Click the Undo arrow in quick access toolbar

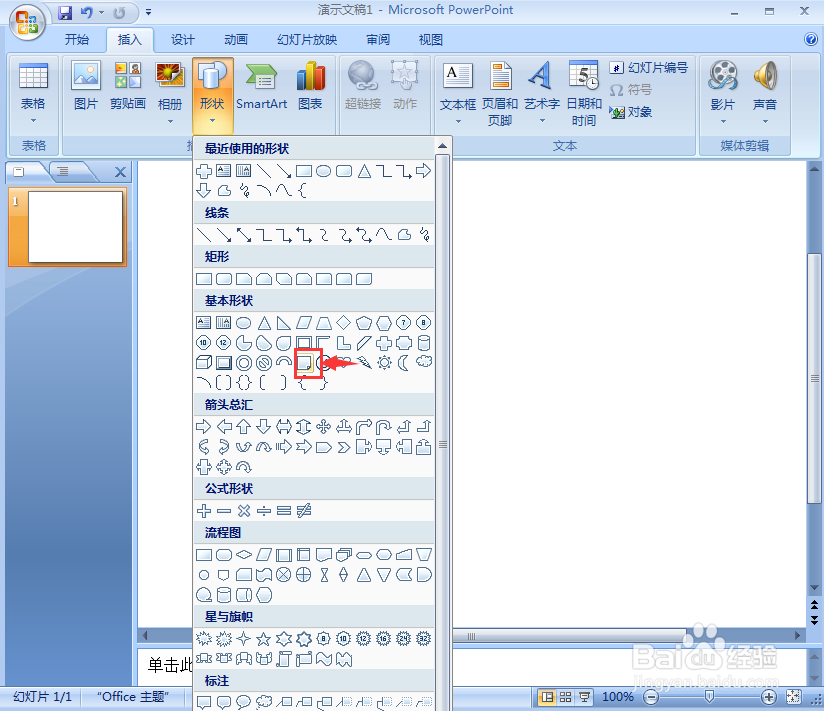click(x=87, y=12)
